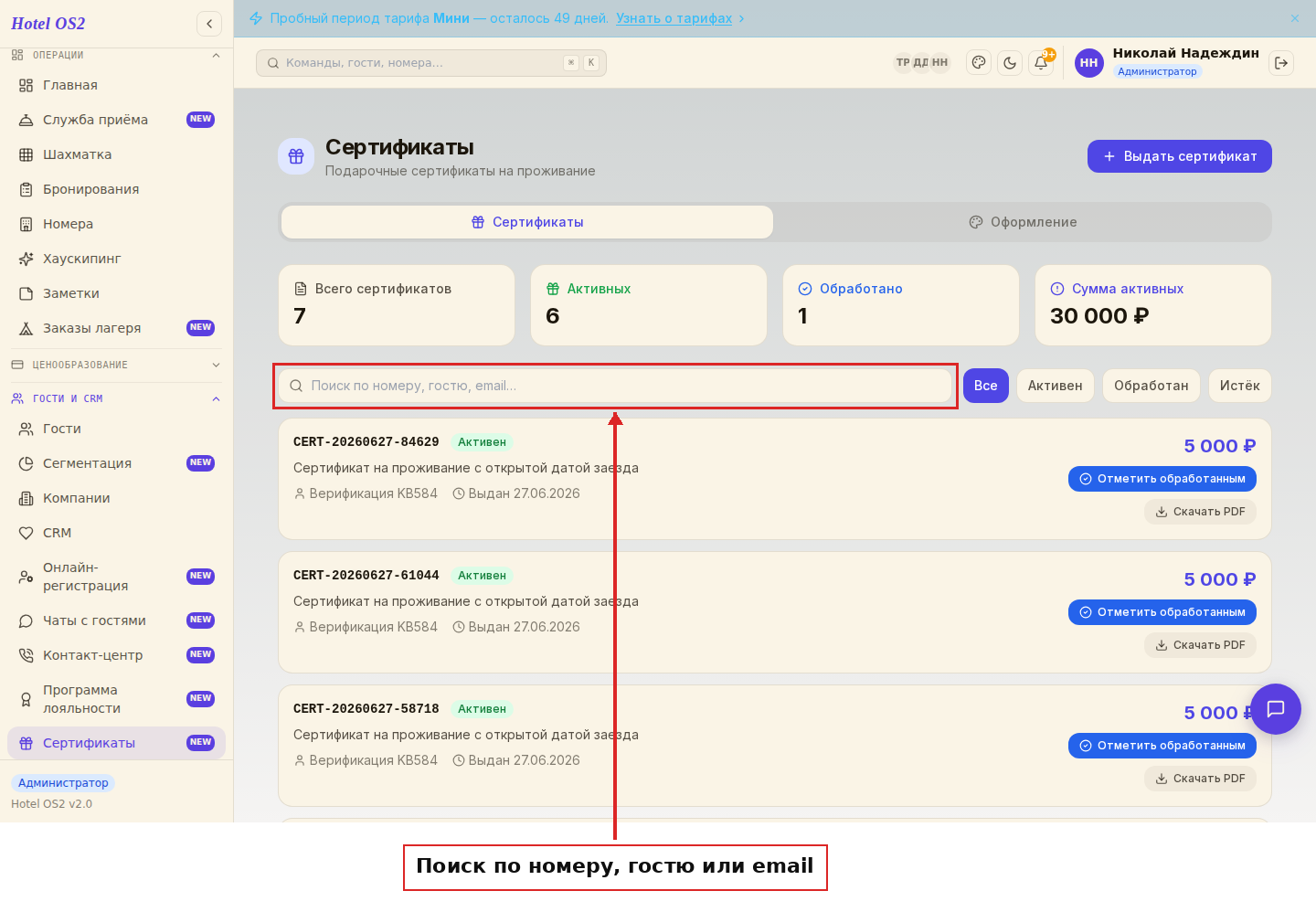Mark CERT-20260627-84629 as processed
Viewport: 1316px width, 912px height.
click(1162, 479)
